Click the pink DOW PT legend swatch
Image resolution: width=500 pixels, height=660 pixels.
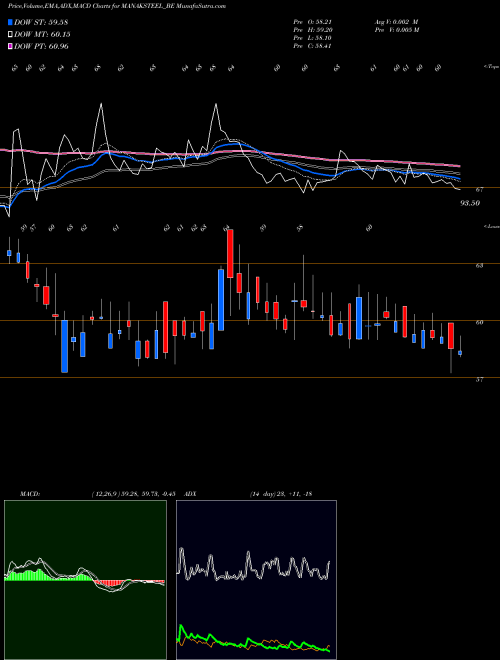point(10,46)
